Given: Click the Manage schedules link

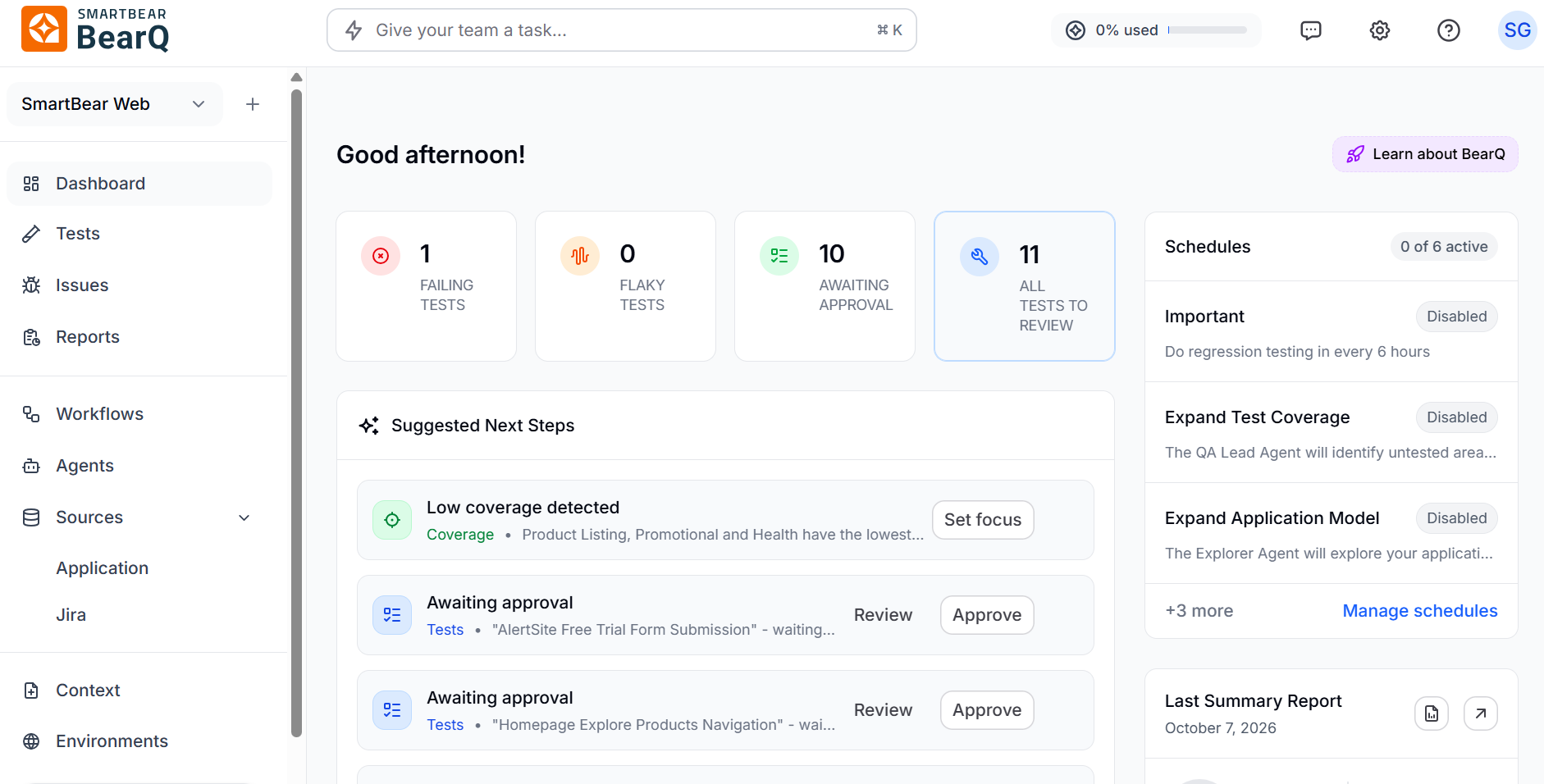Looking at the screenshot, I should coord(1420,611).
